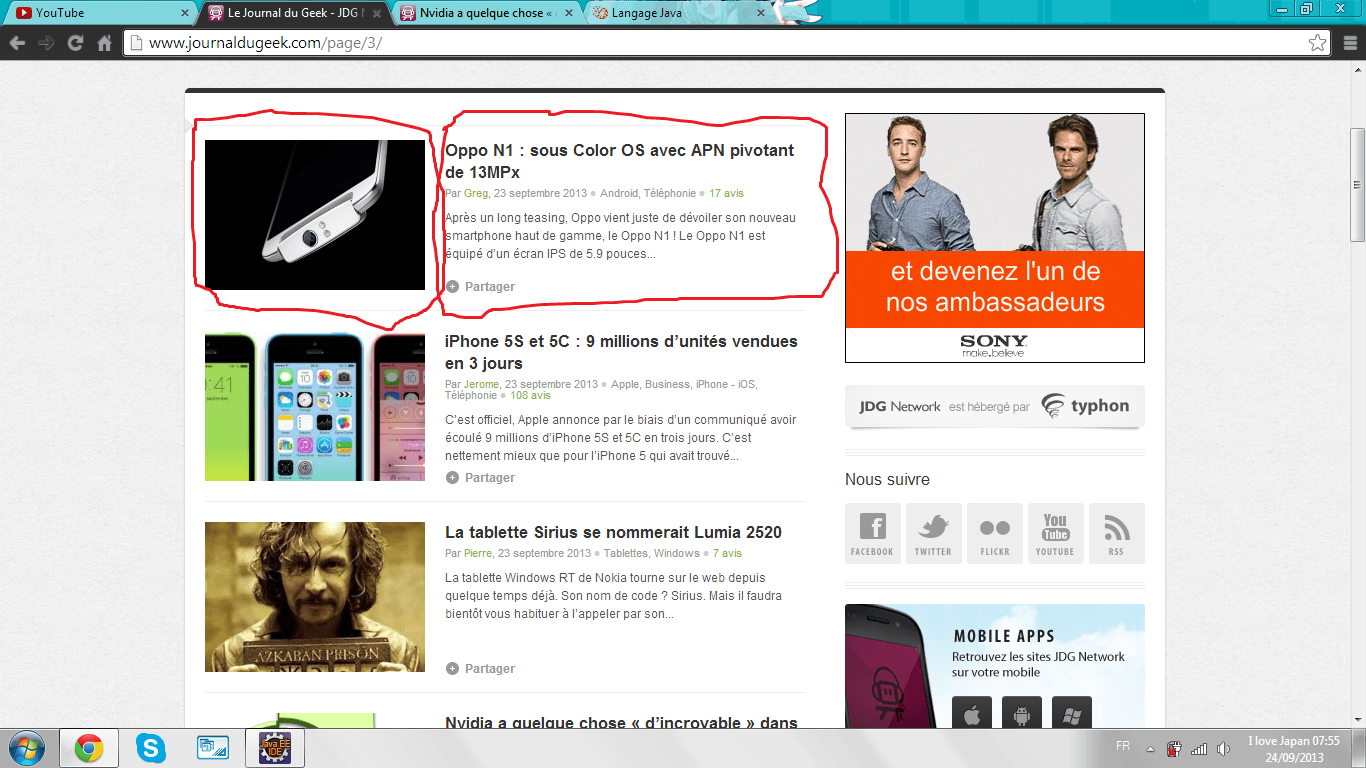
Task: Click the Android mobile app icon
Action: [1021, 713]
